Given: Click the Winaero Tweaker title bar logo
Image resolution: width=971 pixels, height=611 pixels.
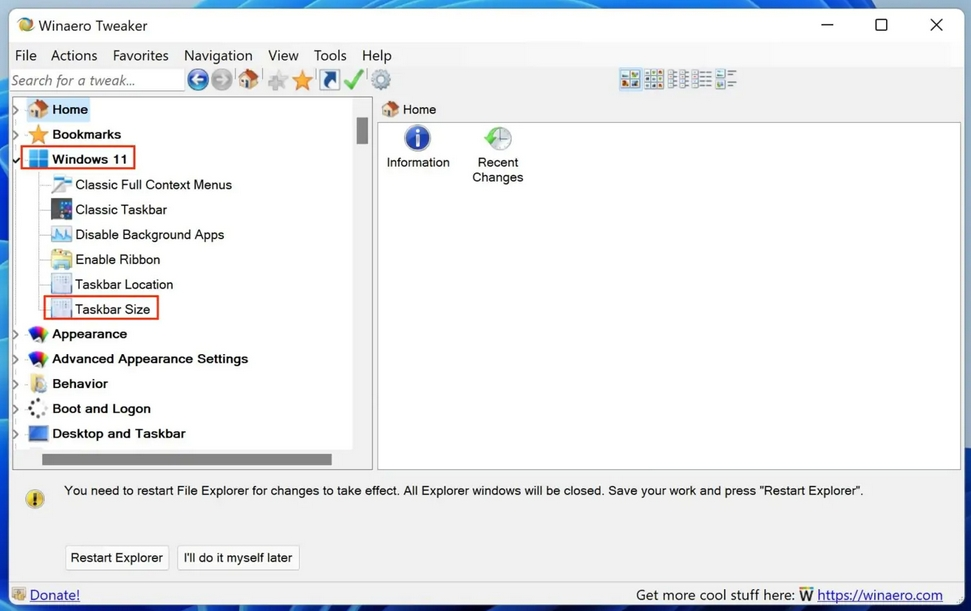Looking at the screenshot, I should [x=25, y=25].
